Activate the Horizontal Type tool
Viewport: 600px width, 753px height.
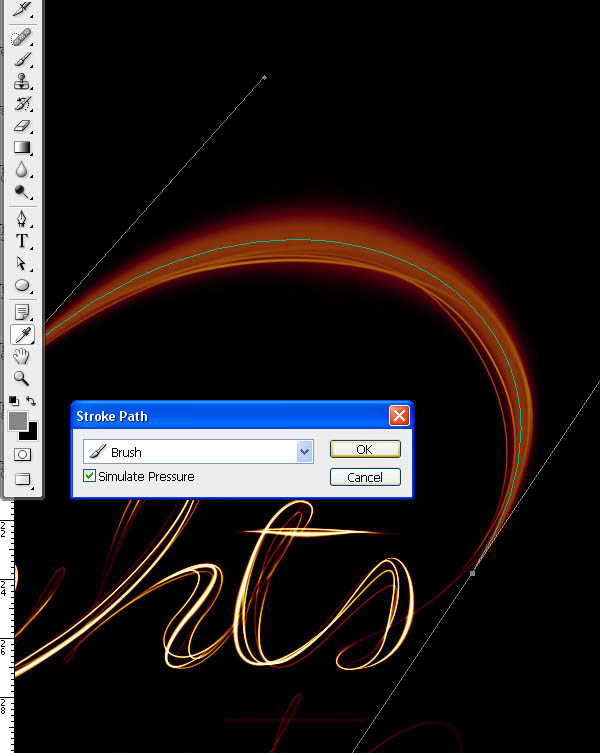pyautogui.click(x=21, y=241)
